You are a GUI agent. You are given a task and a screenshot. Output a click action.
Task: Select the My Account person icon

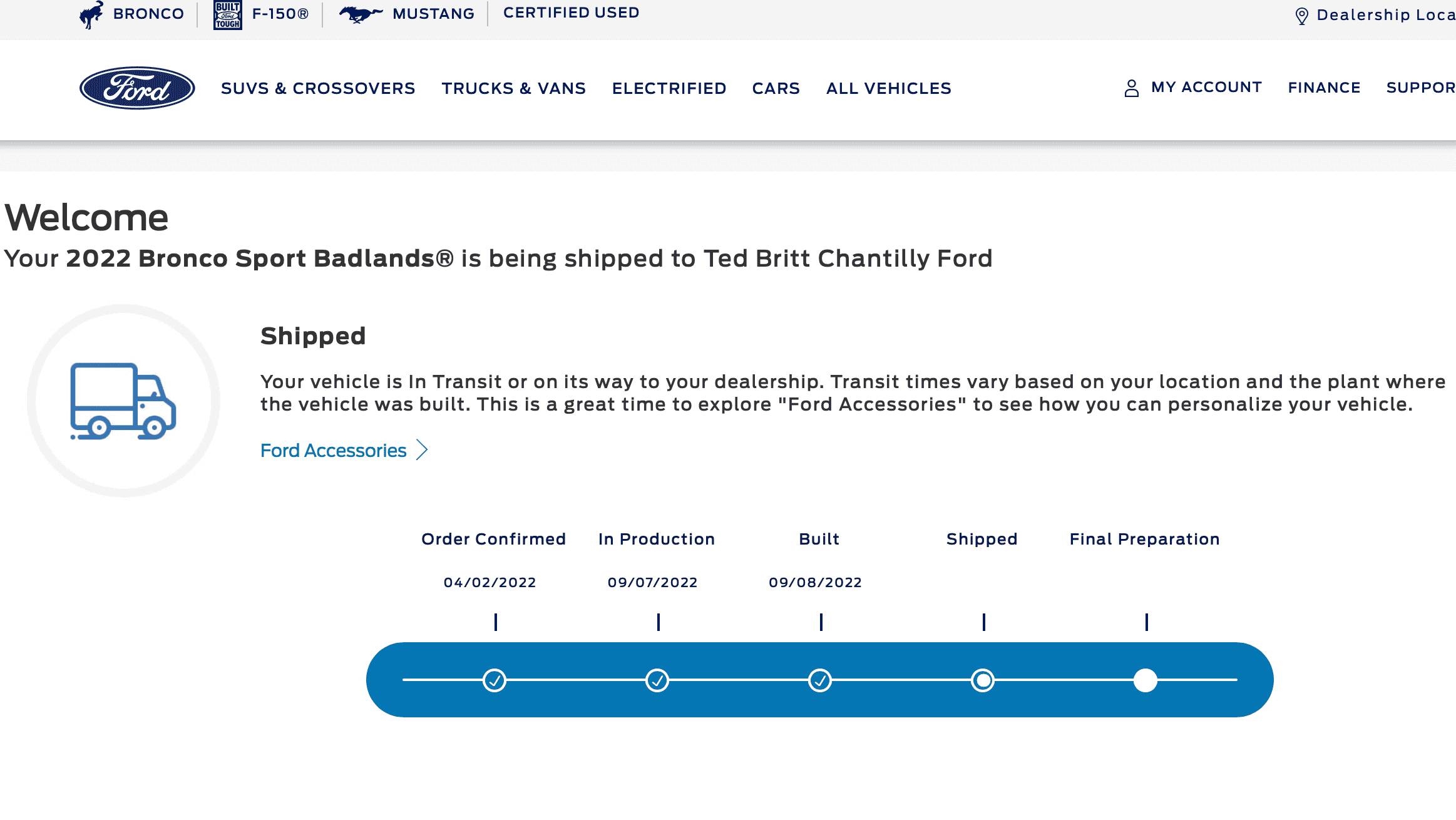click(1130, 88)
